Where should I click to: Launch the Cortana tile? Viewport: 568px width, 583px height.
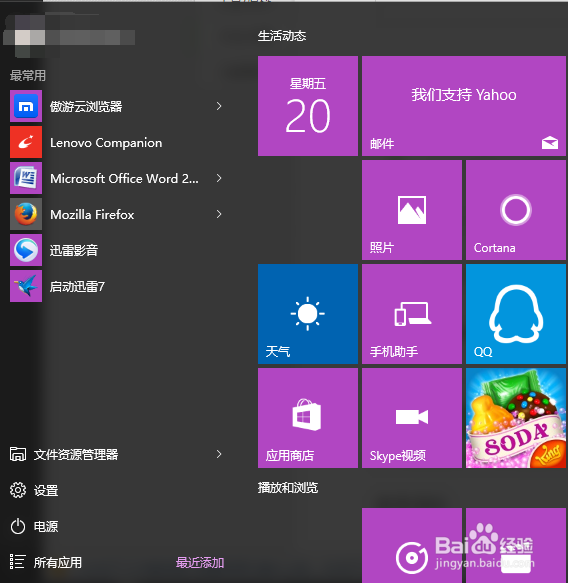coord(516,210)
